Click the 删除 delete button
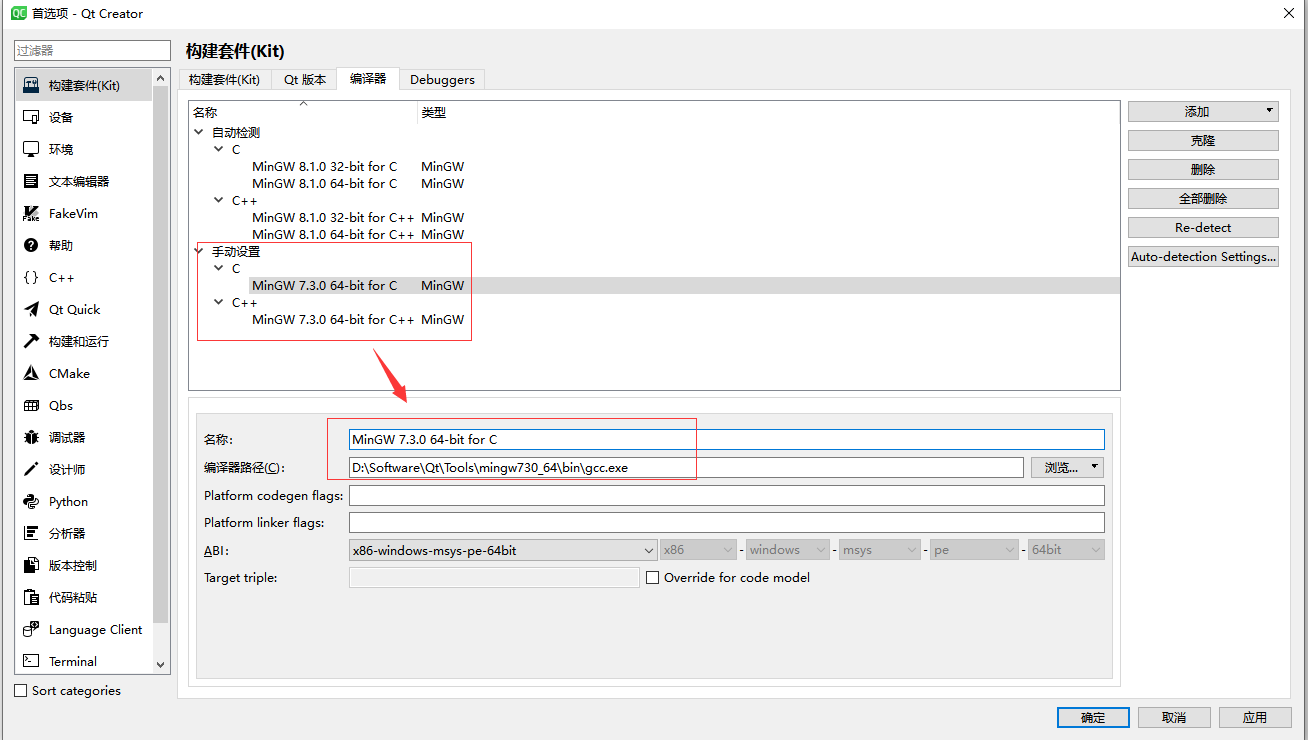This screenshot has height=740, width=1308. 1203,169
